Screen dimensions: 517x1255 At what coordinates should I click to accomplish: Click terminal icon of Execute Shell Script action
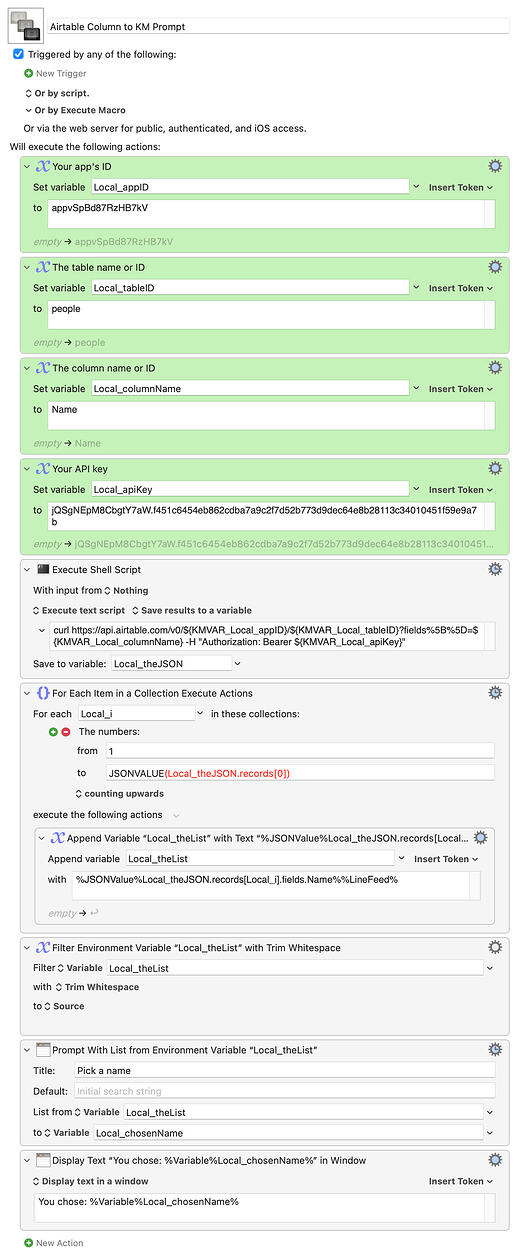[43, 569]
